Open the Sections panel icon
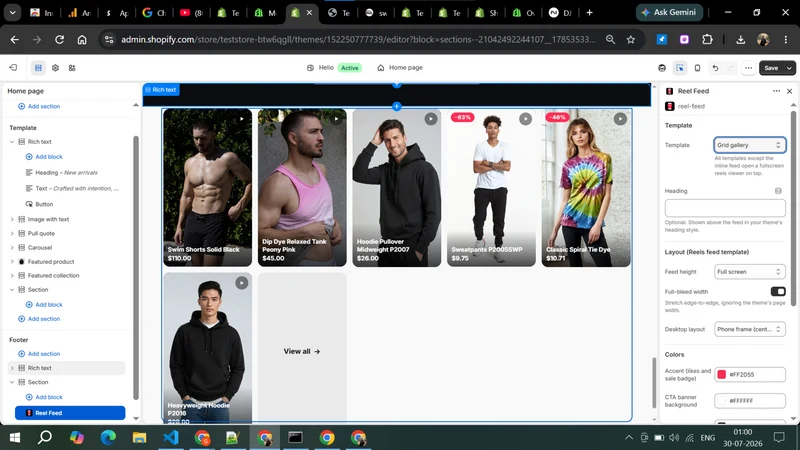800x450 pixels. [38, 67]
